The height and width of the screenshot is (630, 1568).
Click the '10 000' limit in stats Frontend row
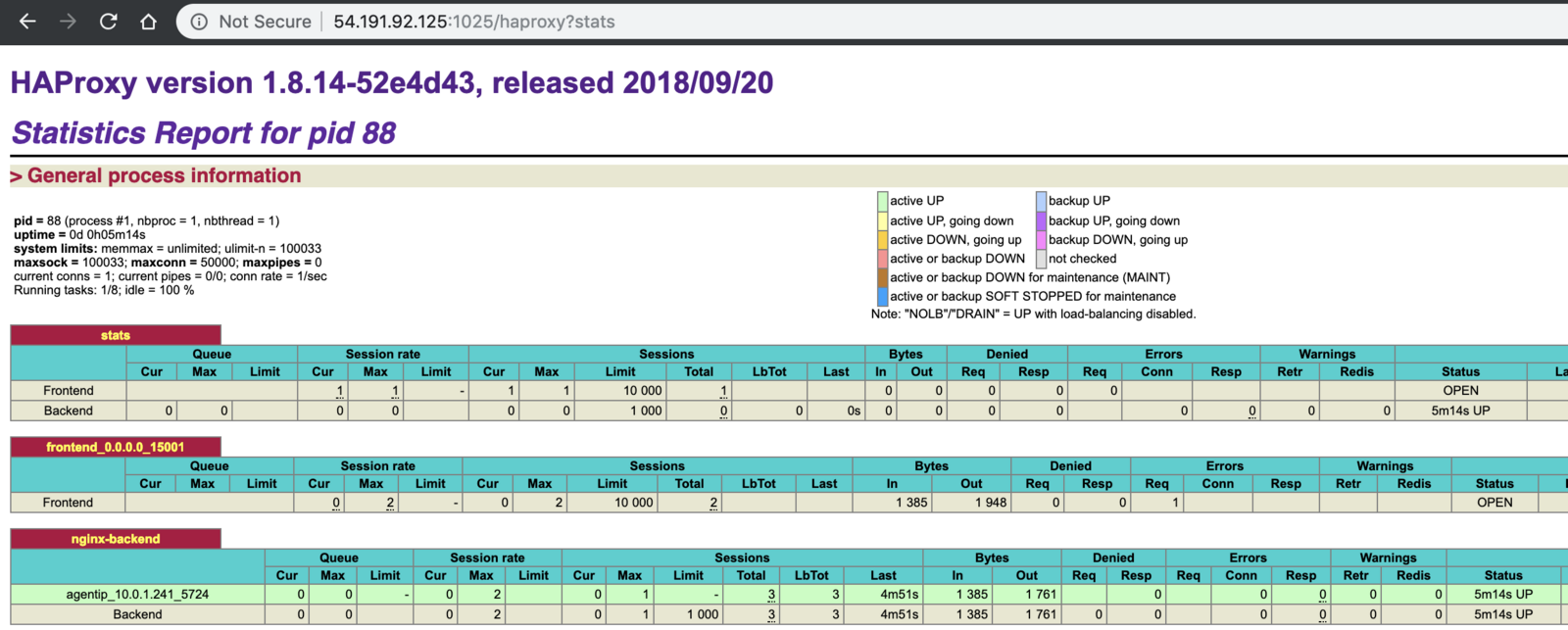tap(643, 391)
